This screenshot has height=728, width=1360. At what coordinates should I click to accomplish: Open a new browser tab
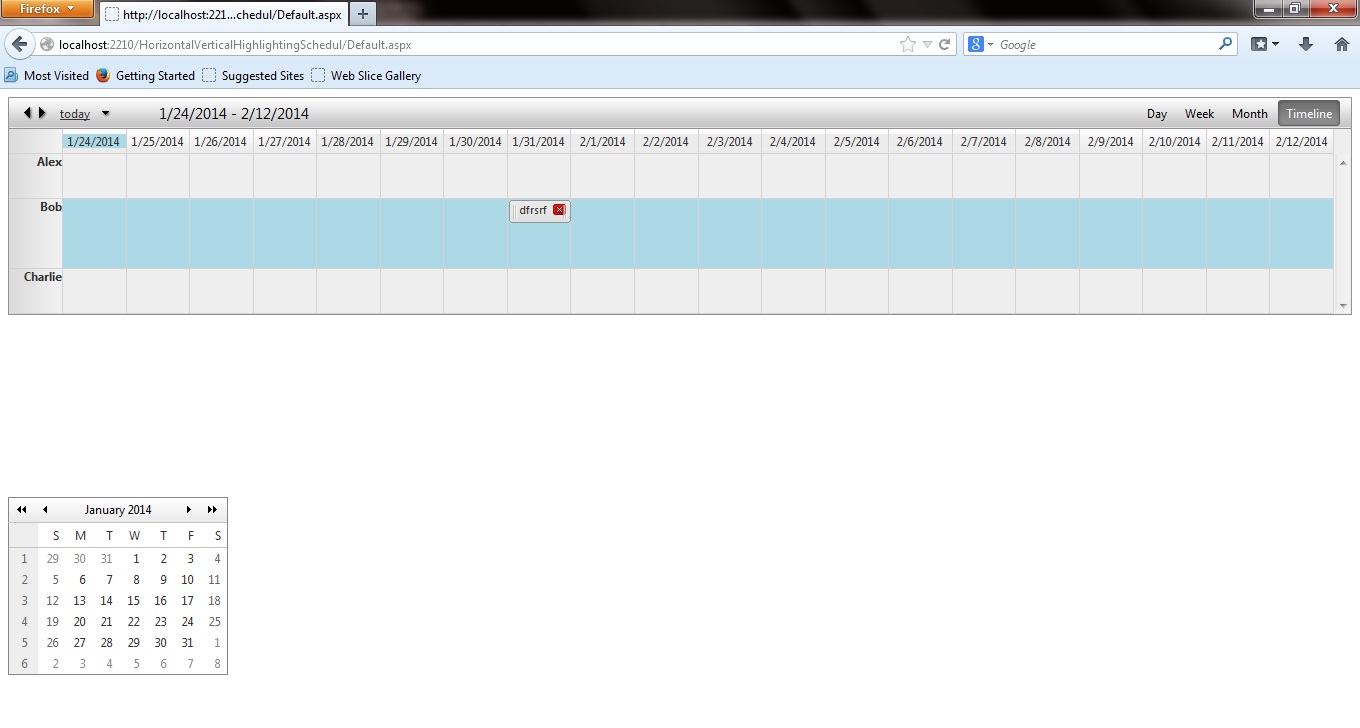(363, 14)
